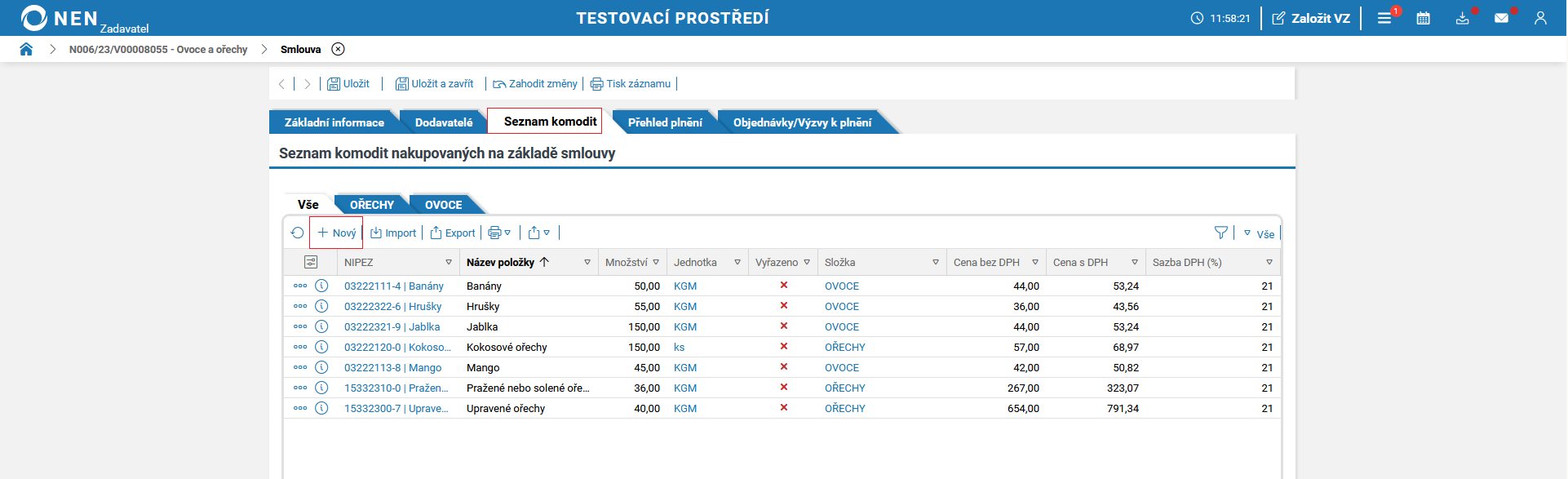Select the OŘECHY category tab
Screen dimensions: 1568x479
(x=372, y=205)
